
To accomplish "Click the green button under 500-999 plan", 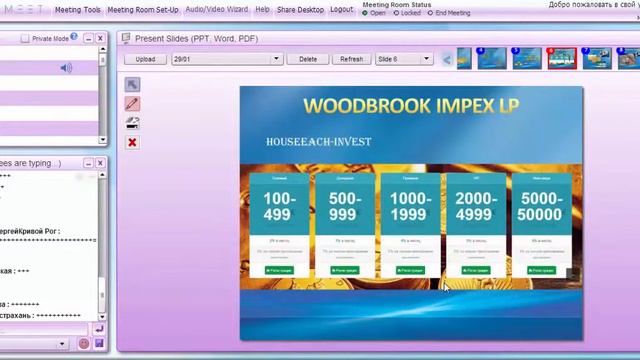I will (x=345, y=270).
